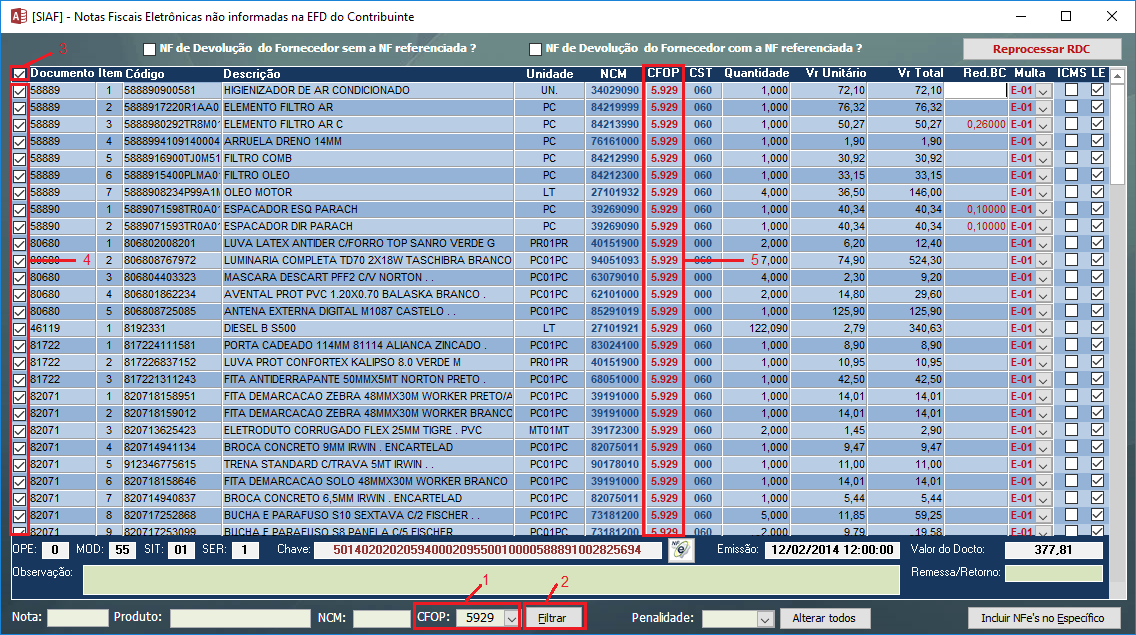Open Multa dropdown on ARRUELA DRENO 14MM row

pos(1044,141)
